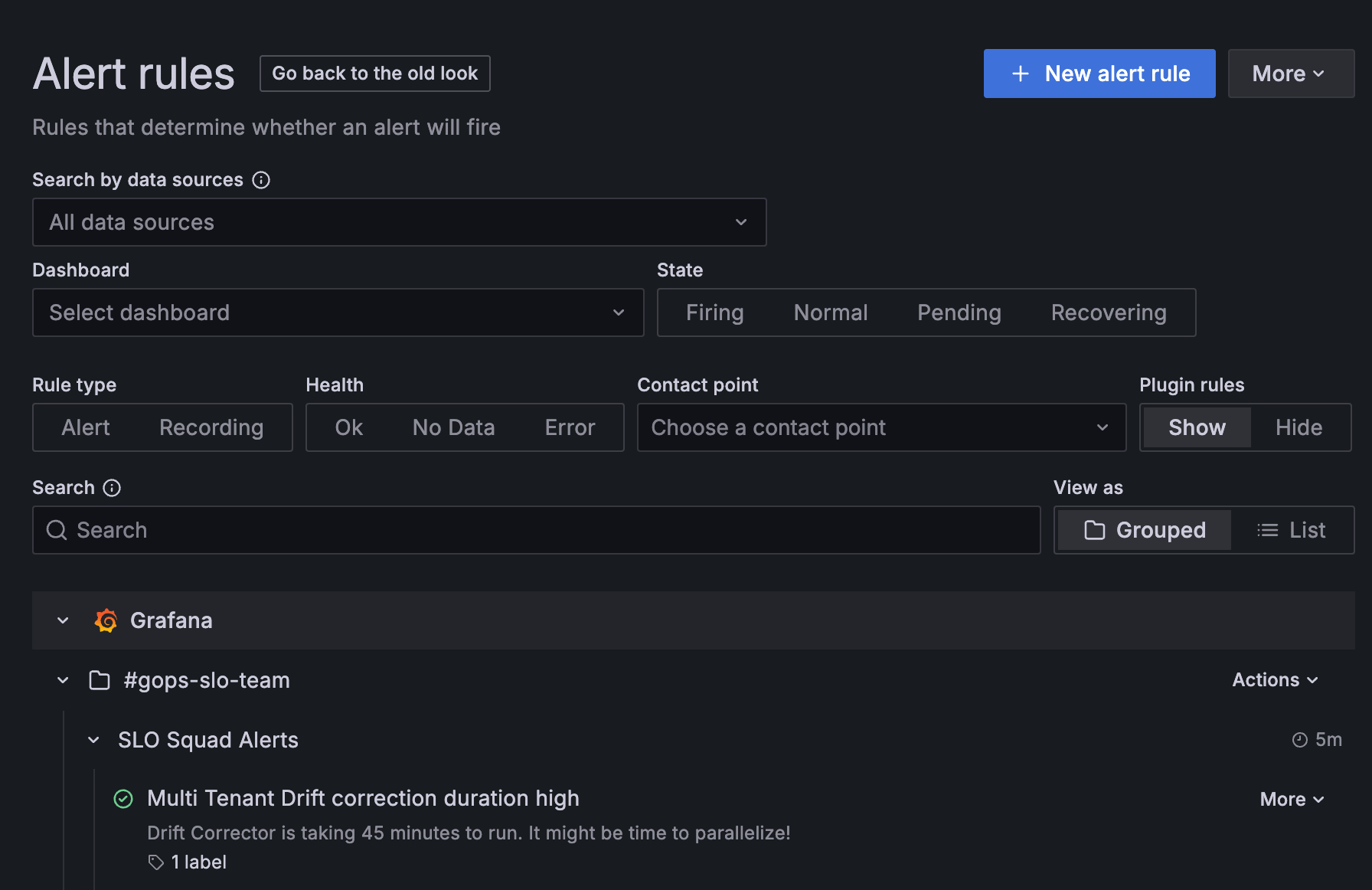Hide plugin rules
The width and height of the screenshot is (1372, 890).
click(x=1298, y=427)
